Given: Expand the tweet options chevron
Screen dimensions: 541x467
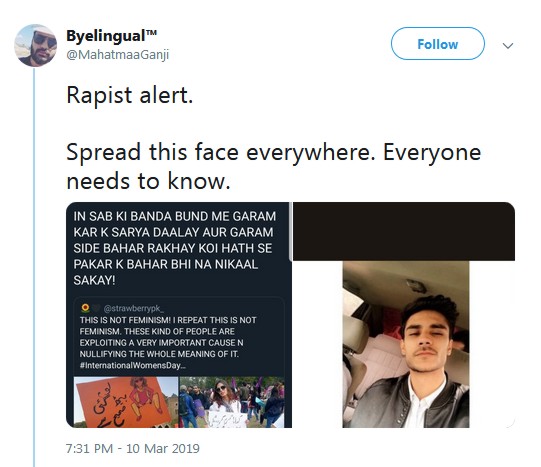Looking at the screenshot, I should (508, 46).
